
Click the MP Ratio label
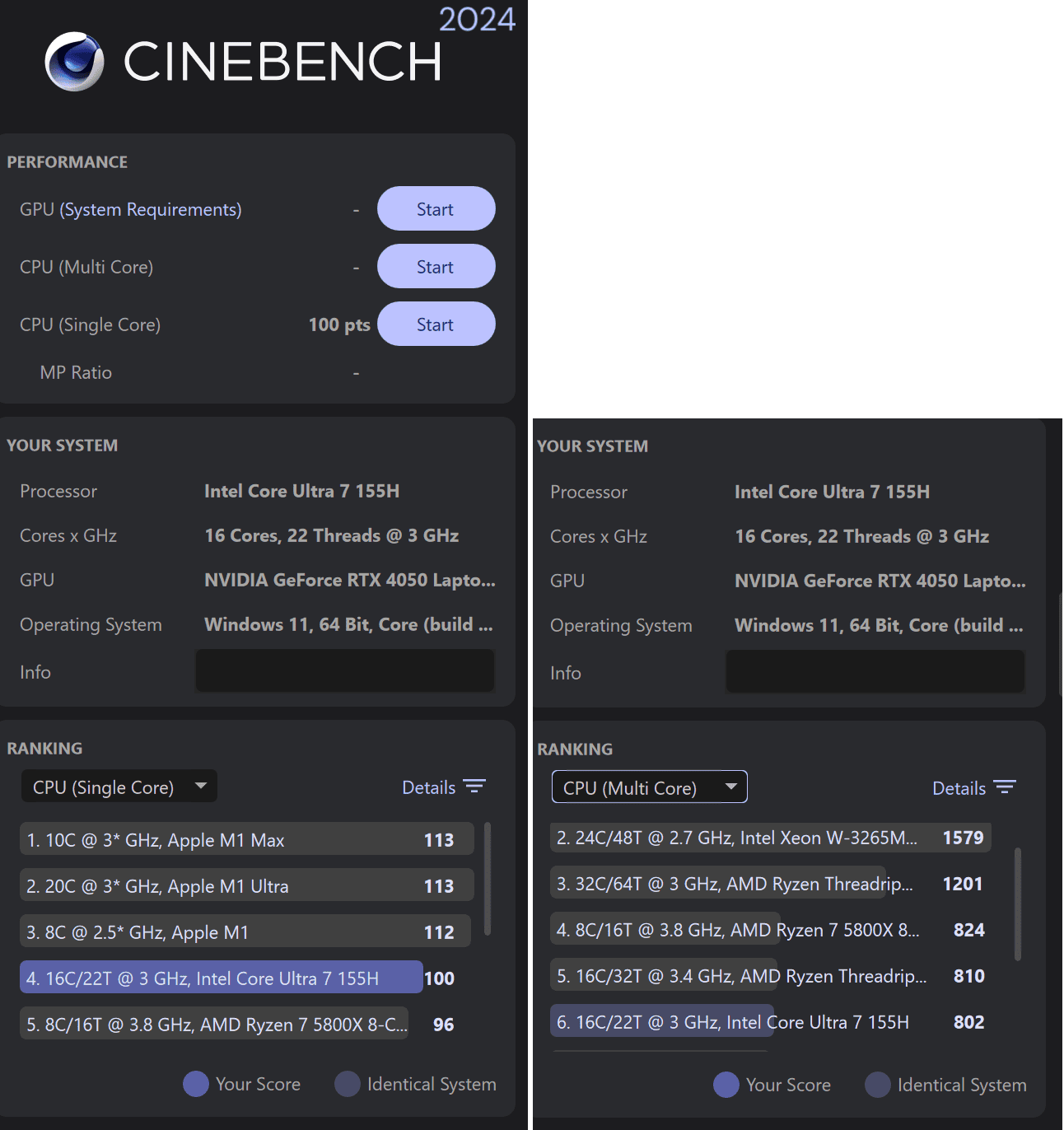76,372
